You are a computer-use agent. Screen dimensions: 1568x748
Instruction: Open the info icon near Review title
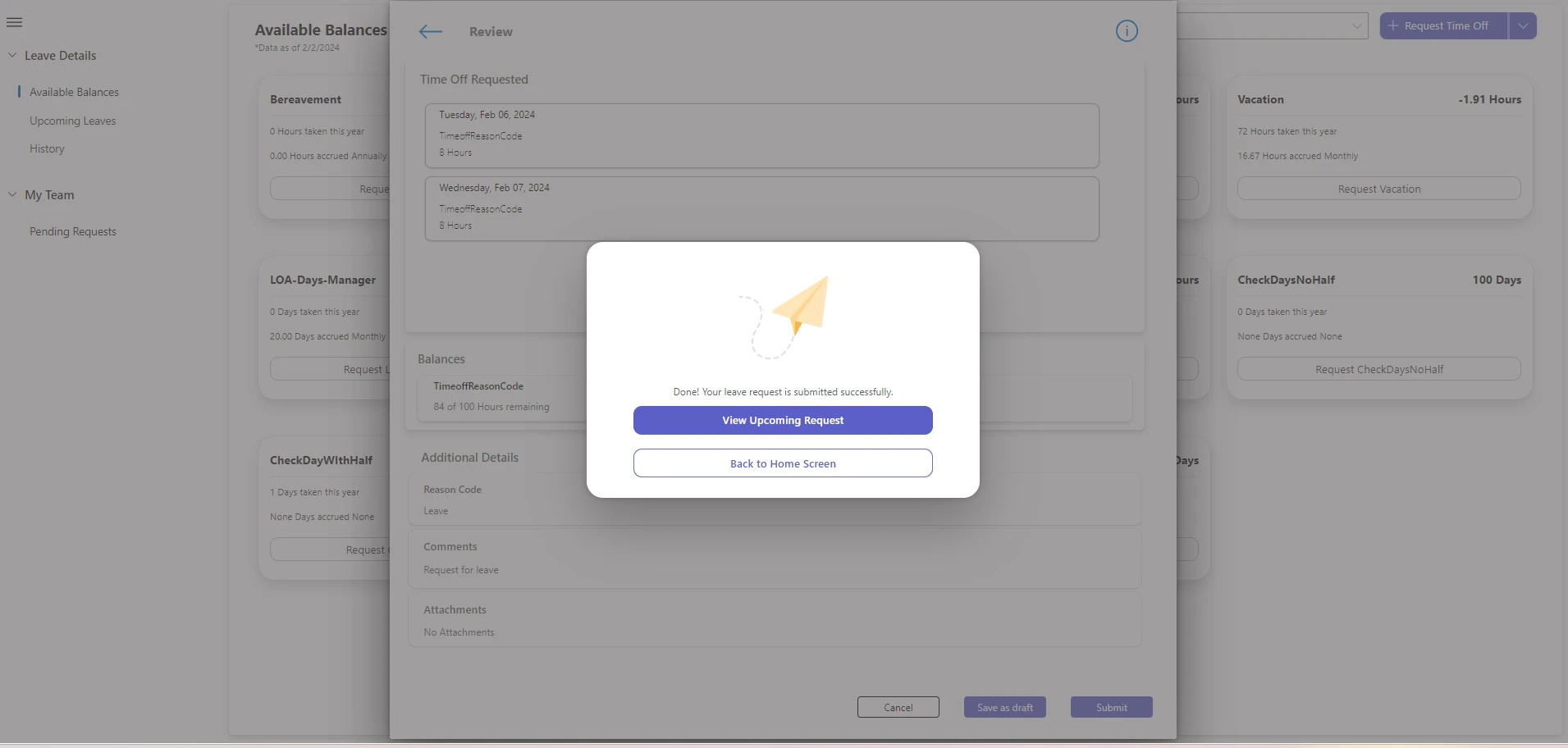[x=1127, y=31]
